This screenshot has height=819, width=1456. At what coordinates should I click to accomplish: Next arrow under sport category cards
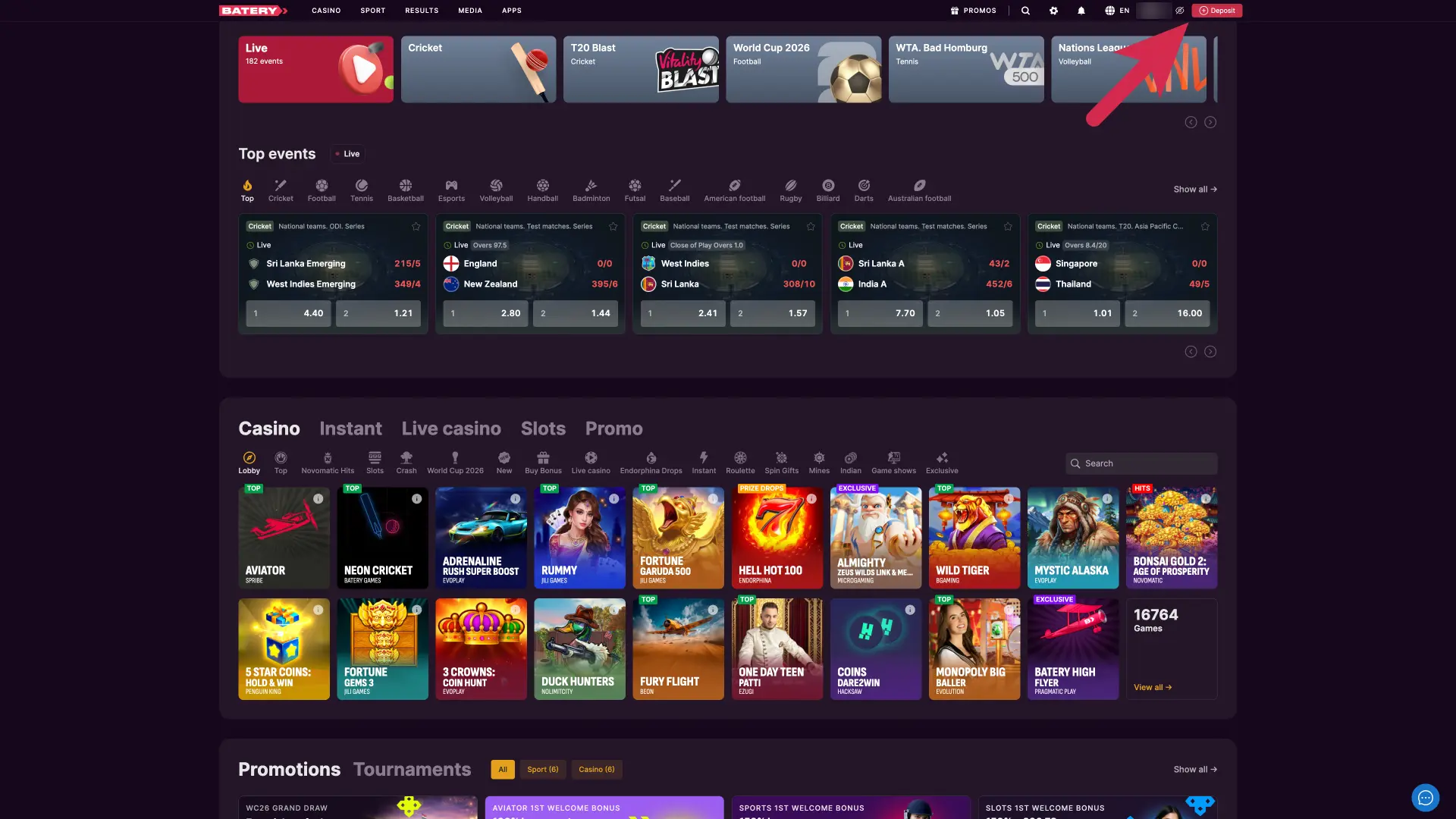click(x=1210, y=122)
